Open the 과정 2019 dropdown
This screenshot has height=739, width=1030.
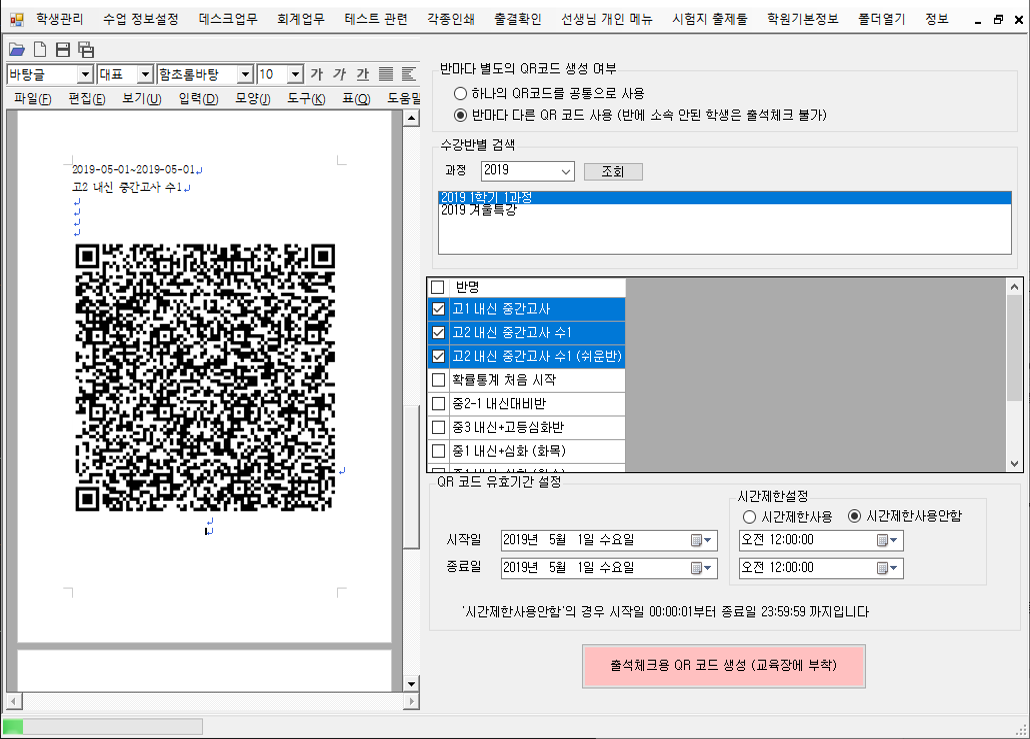(x=566, y=171)
